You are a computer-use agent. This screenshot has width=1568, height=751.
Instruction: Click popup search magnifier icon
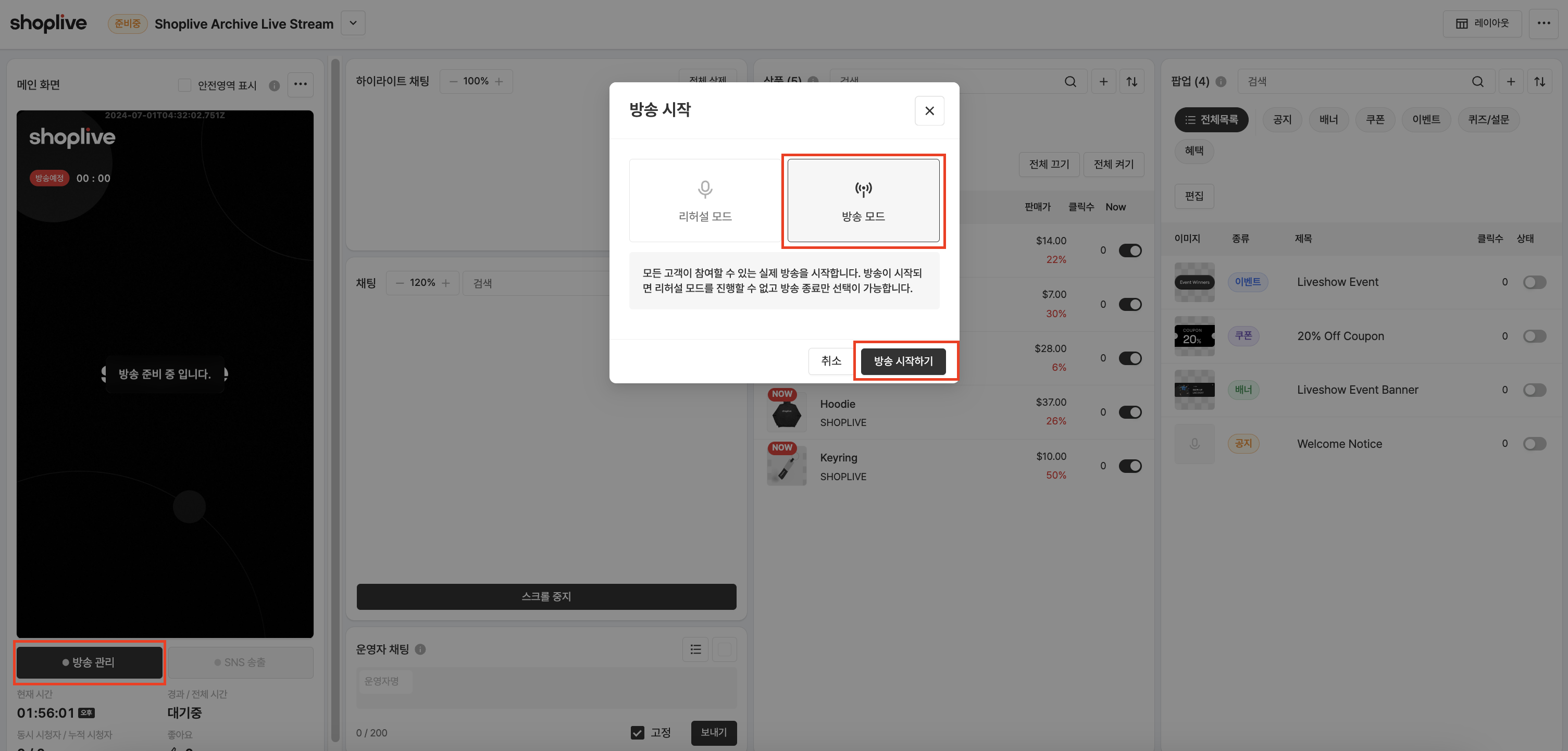1478,82
